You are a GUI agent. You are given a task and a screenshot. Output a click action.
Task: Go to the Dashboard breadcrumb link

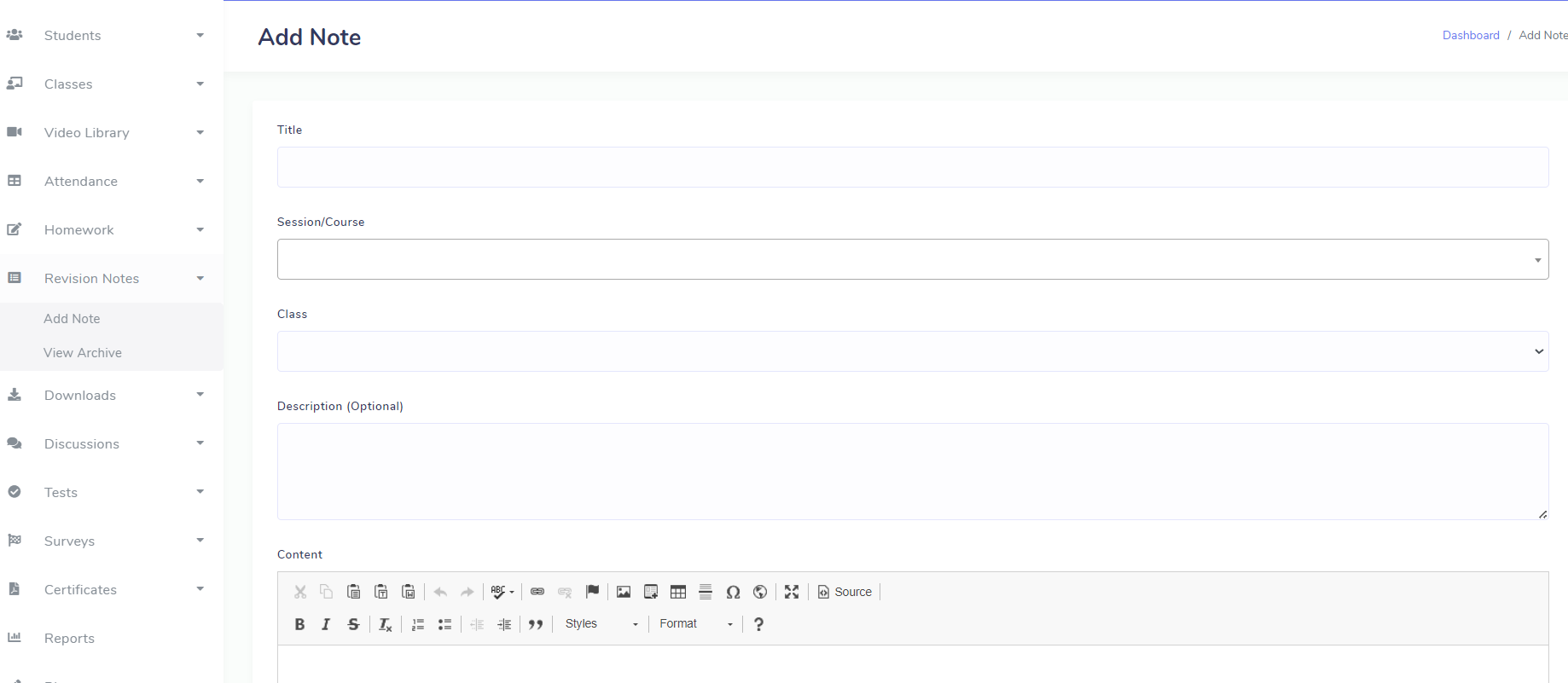1470,35
